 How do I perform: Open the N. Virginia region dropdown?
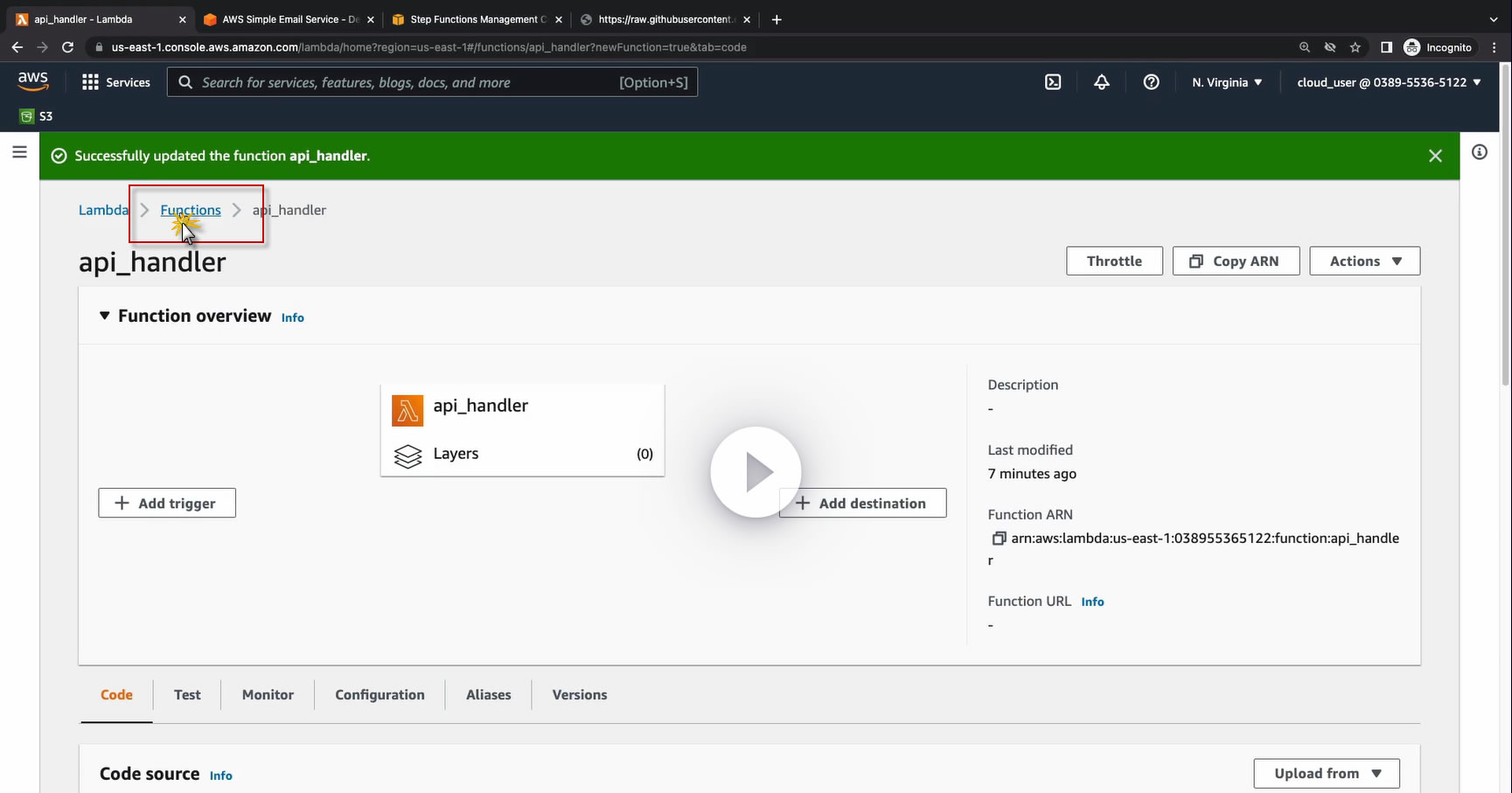pos(1227,82)
